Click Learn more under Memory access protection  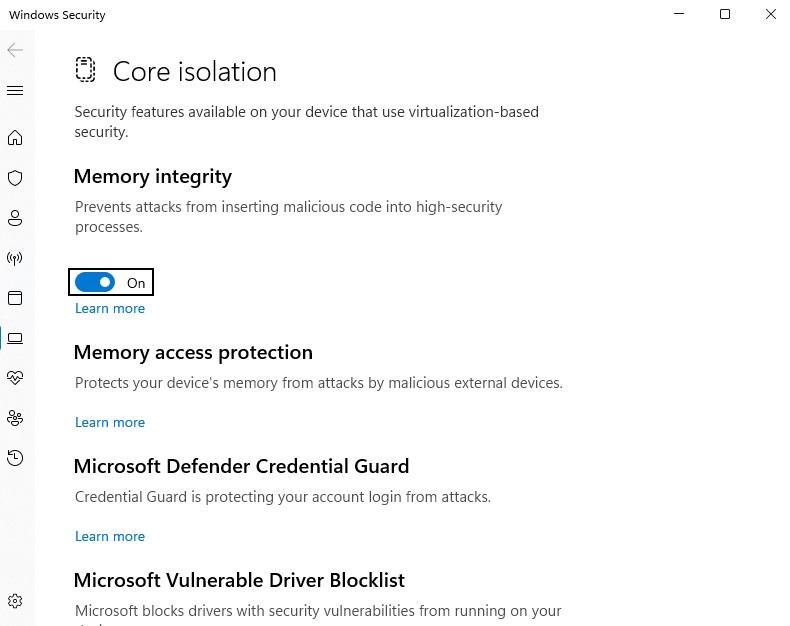110,422
